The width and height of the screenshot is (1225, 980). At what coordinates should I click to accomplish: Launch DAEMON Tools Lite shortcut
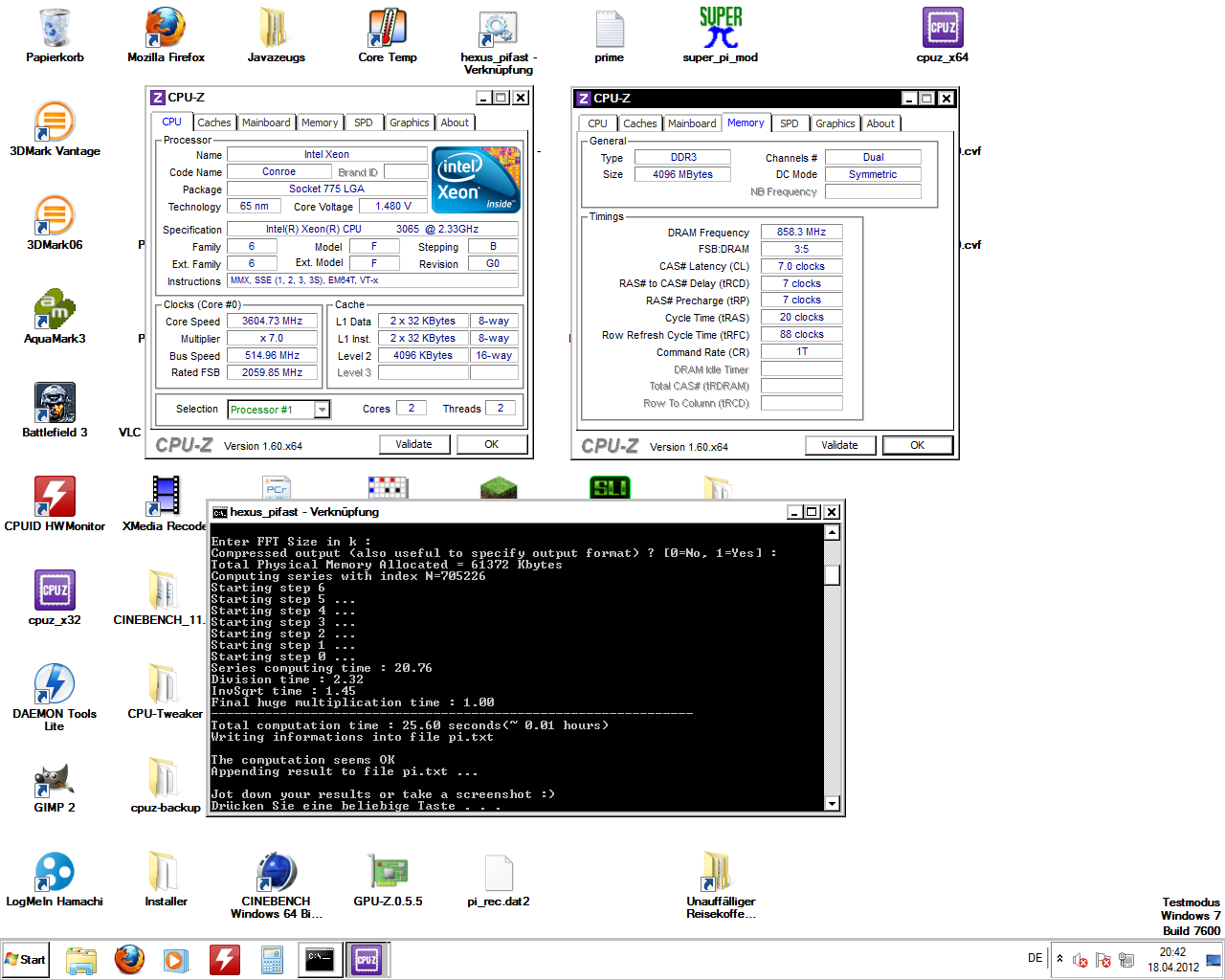tap(55, 698)
